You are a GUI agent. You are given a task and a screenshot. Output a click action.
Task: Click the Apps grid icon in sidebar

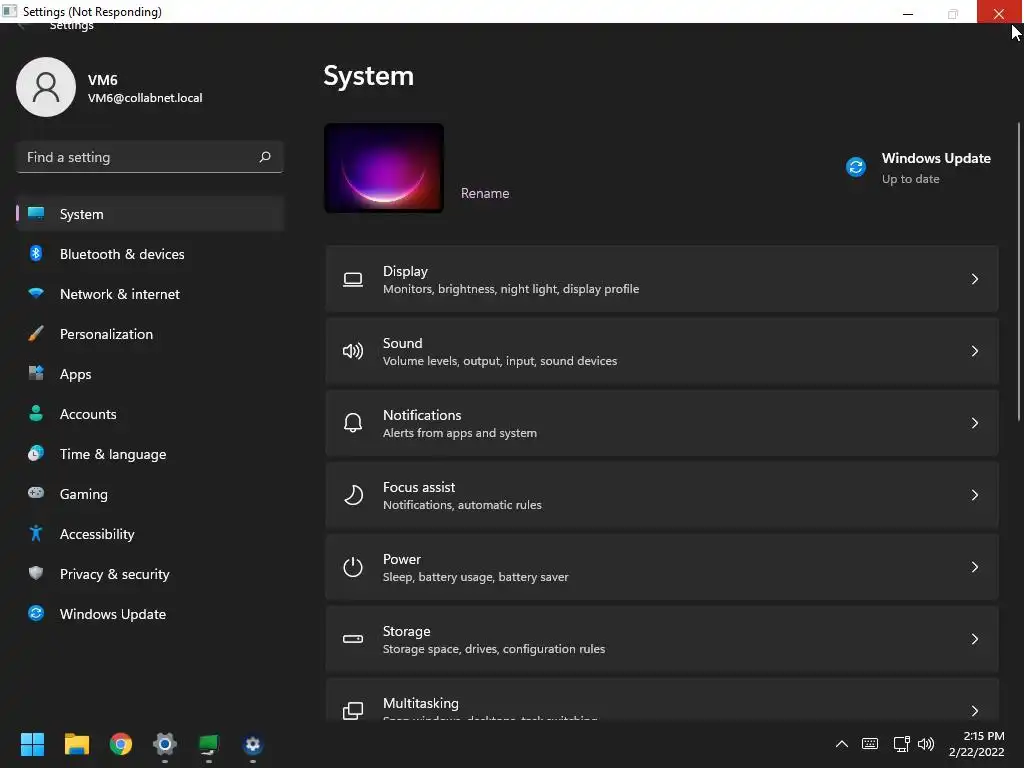coord(36,374)
